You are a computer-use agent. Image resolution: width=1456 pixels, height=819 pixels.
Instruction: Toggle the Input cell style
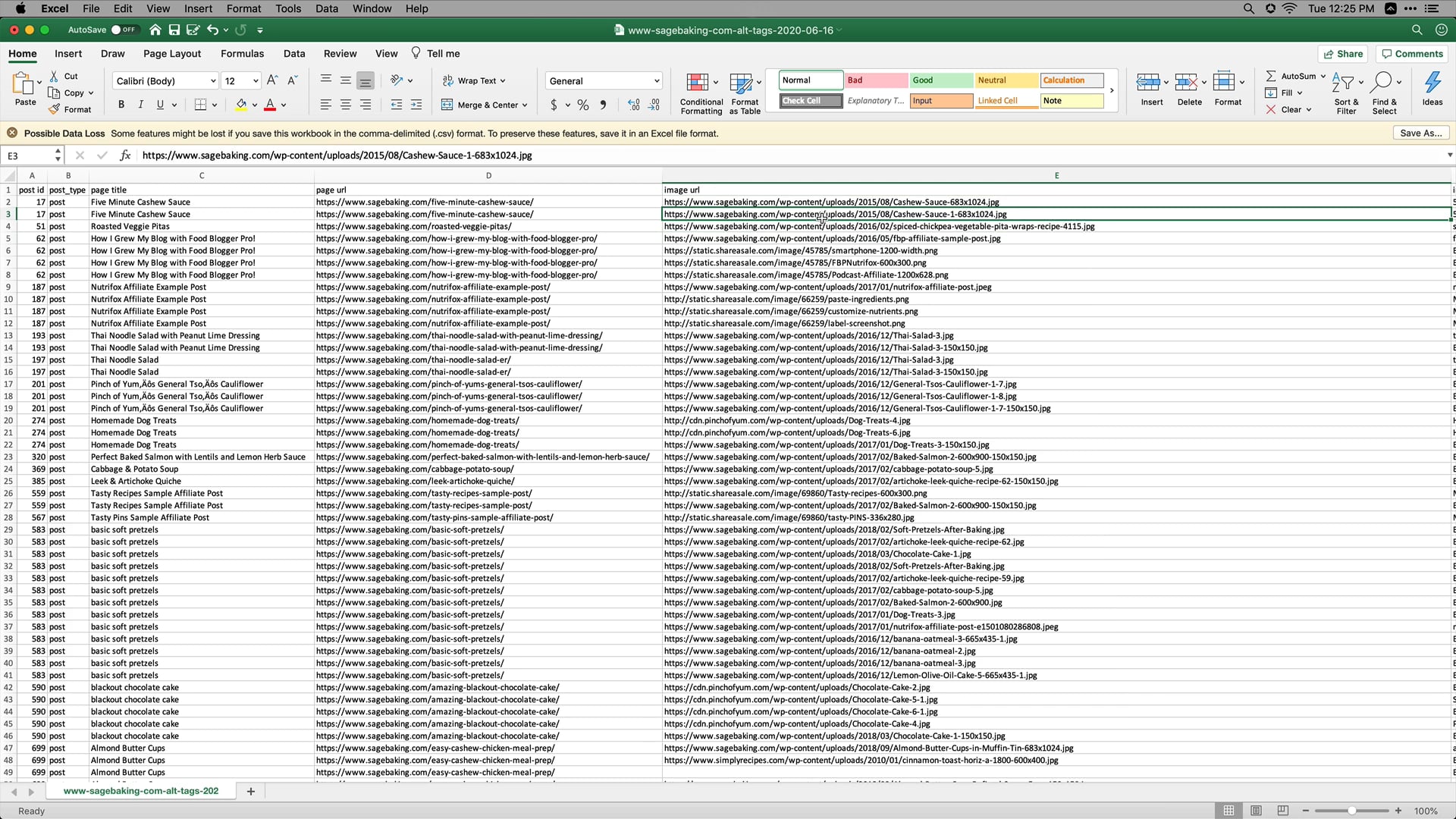point(939,100)
